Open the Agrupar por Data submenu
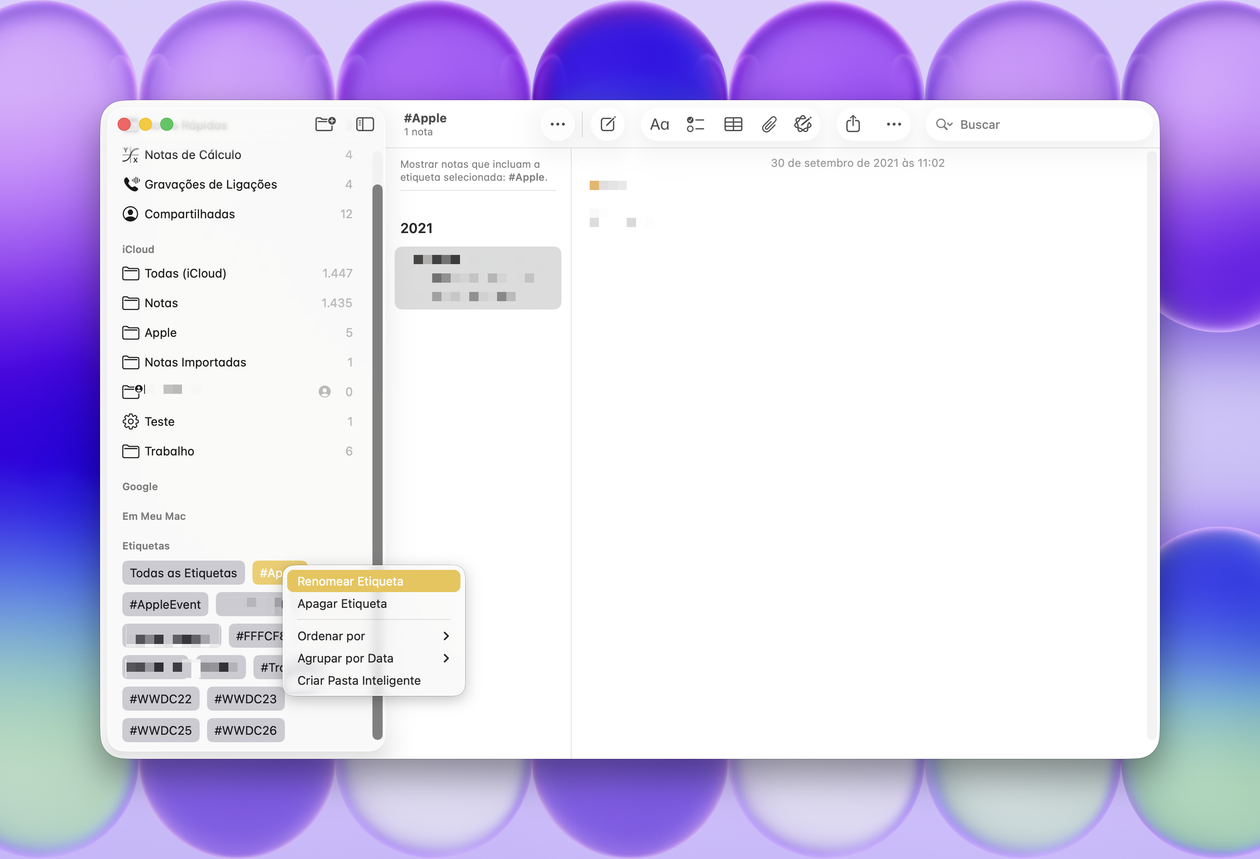The height and width of the screenshot is (859, 1260). click(374, 658)
